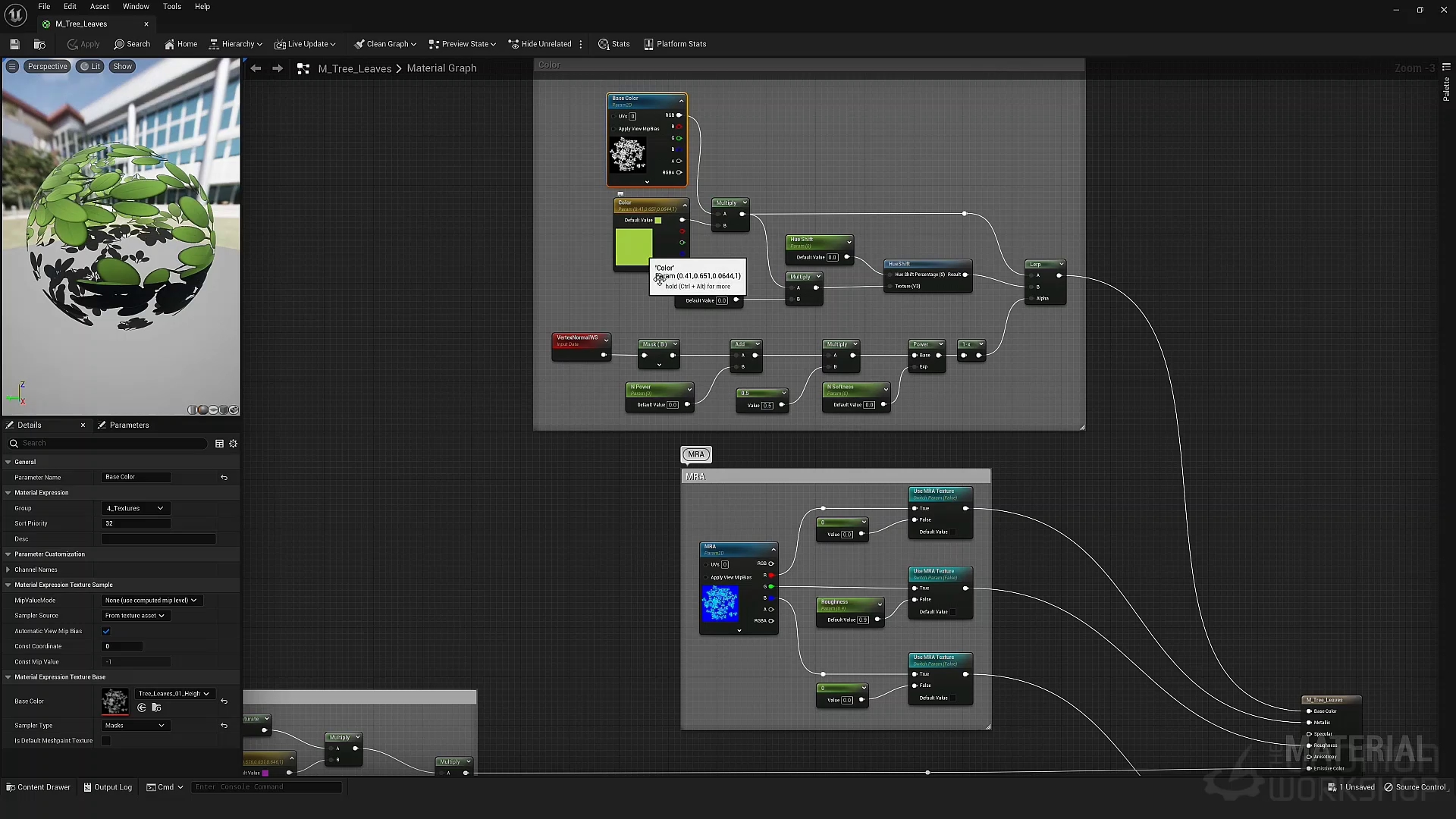Click the green Color node swatch

point(634,247)
